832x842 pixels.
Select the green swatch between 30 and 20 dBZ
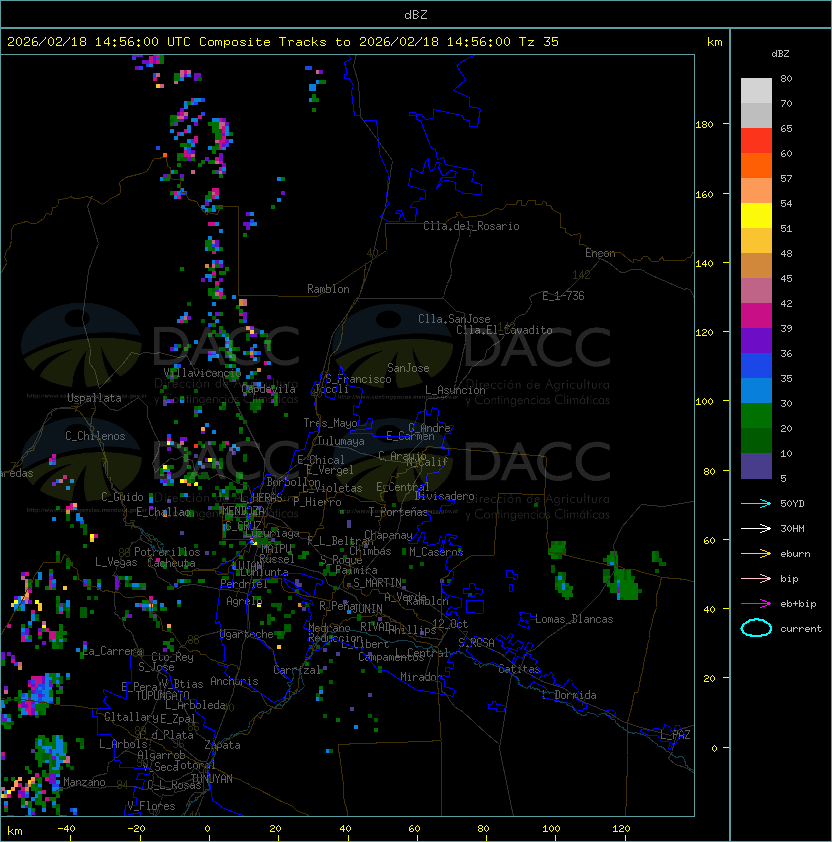756,416
